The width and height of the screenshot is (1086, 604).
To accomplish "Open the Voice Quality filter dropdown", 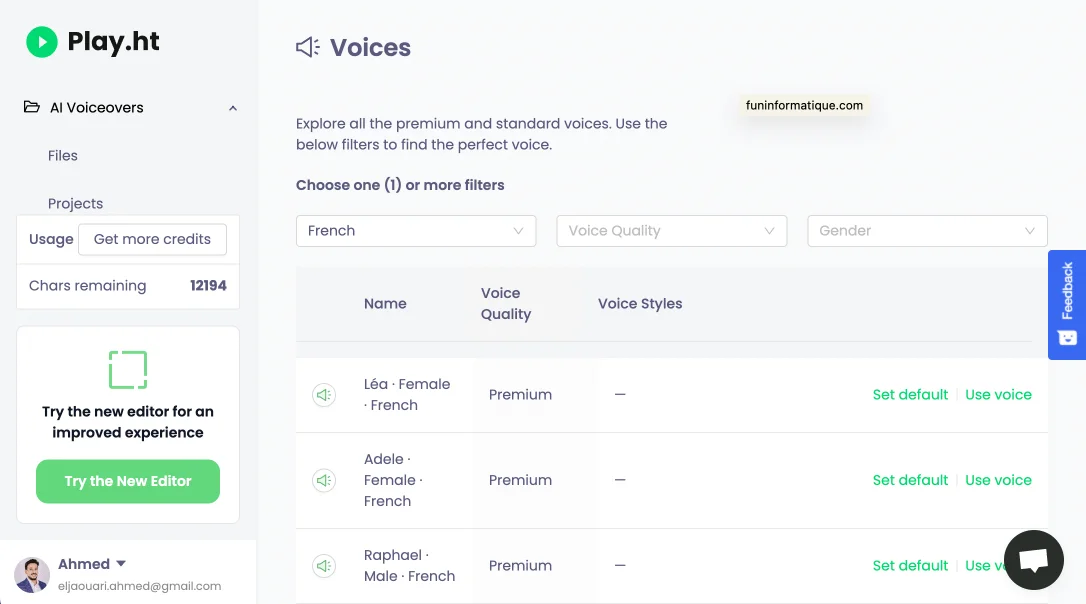I will [671, 231].
